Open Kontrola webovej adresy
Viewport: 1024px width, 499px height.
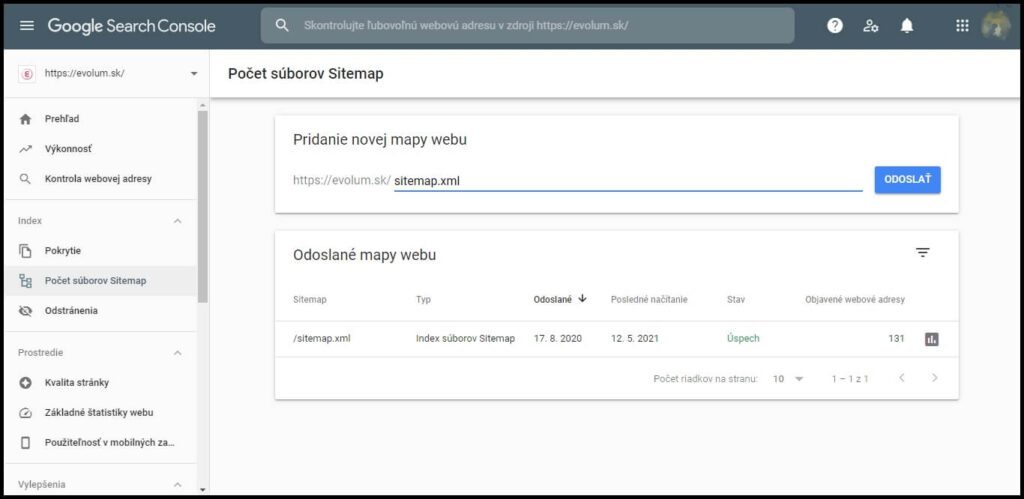coord(101,179)
